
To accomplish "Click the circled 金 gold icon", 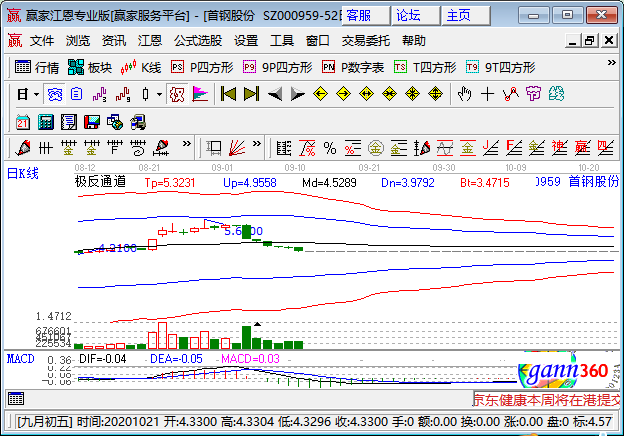I will pos(376,148).
